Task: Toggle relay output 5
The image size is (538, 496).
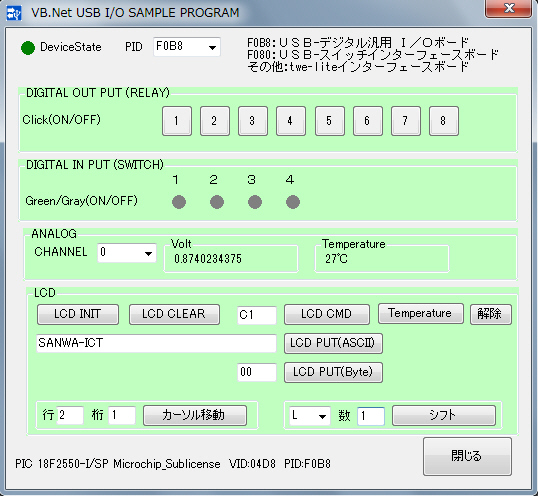Action: (330, 121)
